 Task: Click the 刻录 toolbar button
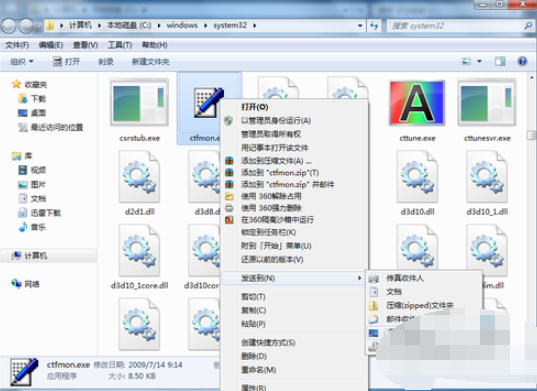[106, 62]
